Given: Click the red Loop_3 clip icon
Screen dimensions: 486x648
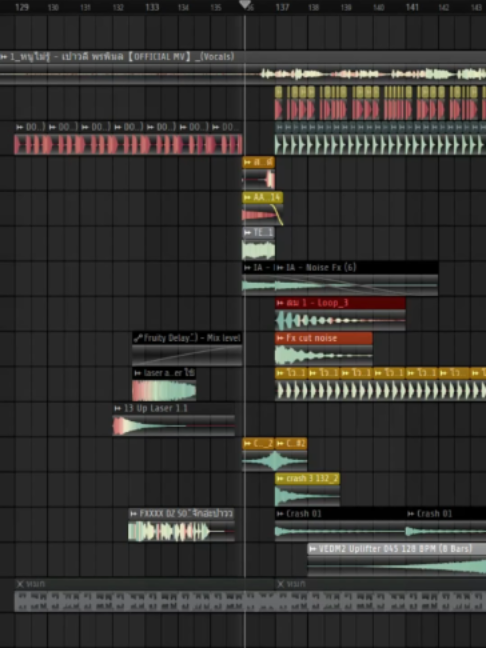Looking at the screenshot, I should [x=280, y=303].
